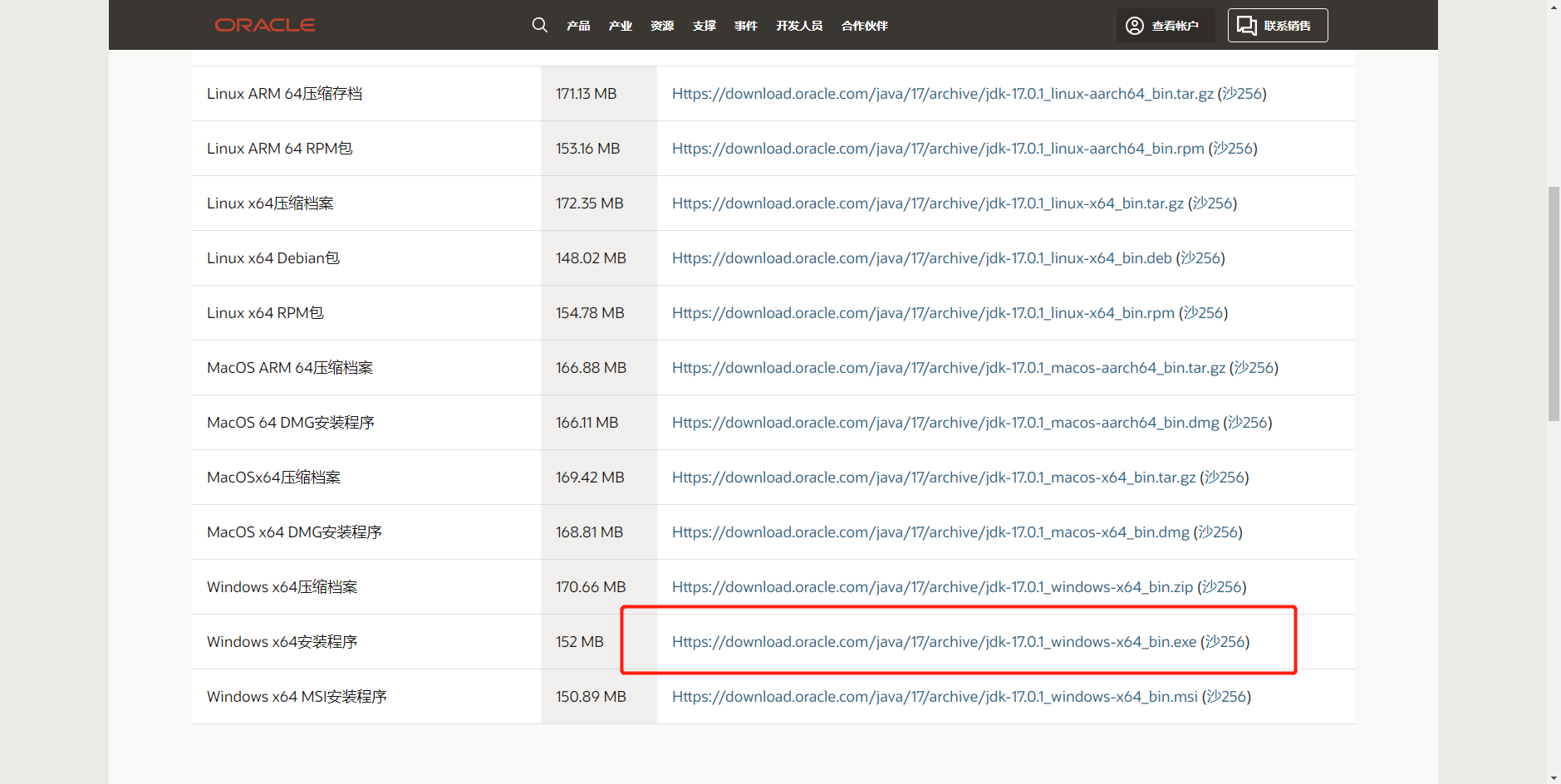Select the '166.11 MB' size cell
This screenshot has width=1561, height=784.
pyautogui.click(x=599, y=423)
